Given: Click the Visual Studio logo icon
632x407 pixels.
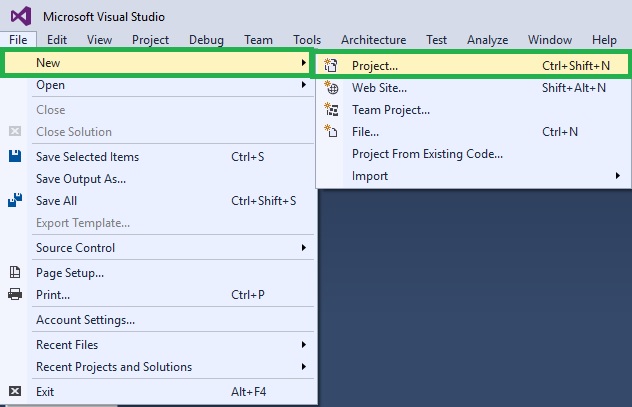Looking at the screenshot, I should (18, 16).
